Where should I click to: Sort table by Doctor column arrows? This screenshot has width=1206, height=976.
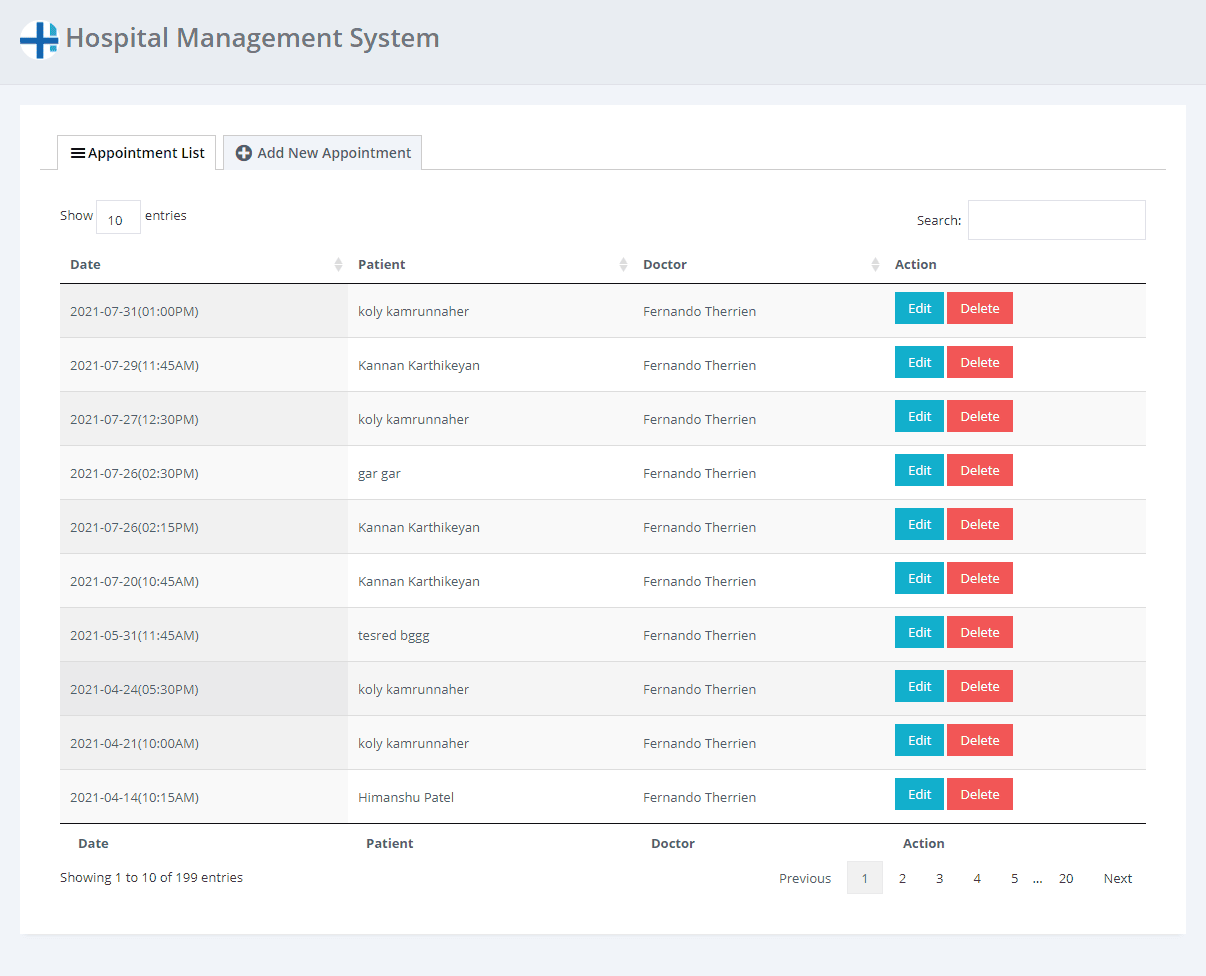877,265
